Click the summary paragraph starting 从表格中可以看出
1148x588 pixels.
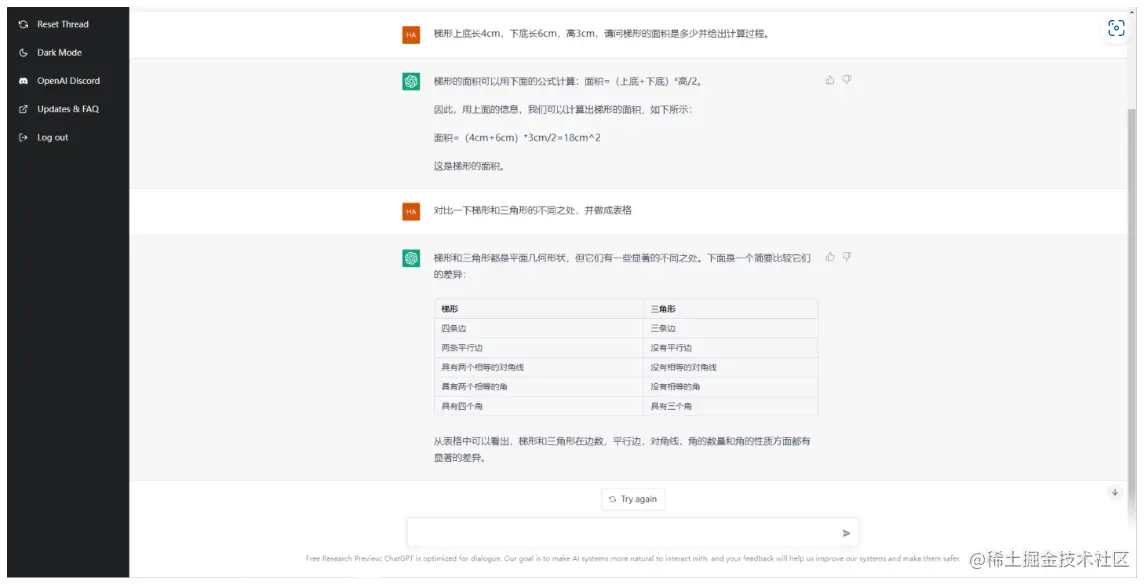pyautogui.click(x=622, y=450)
